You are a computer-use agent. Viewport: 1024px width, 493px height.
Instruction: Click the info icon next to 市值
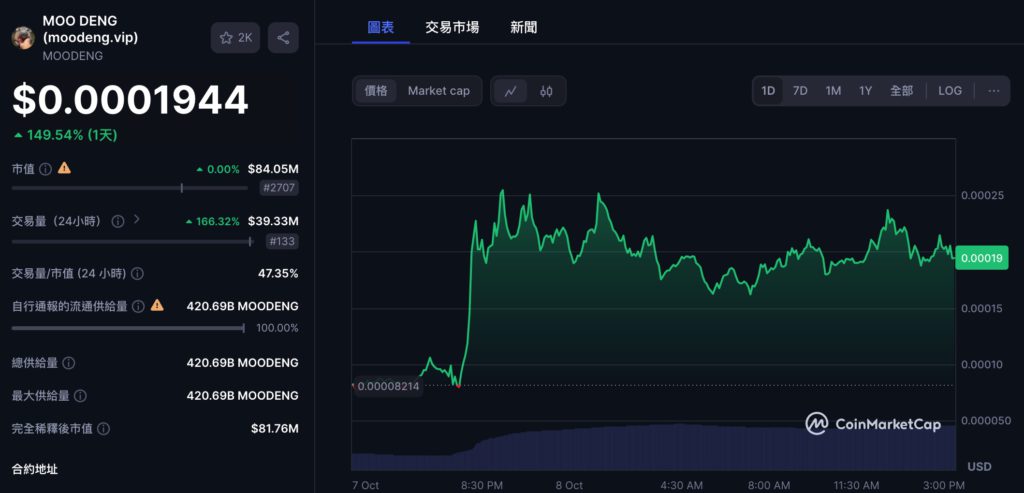tap(45, 169)
